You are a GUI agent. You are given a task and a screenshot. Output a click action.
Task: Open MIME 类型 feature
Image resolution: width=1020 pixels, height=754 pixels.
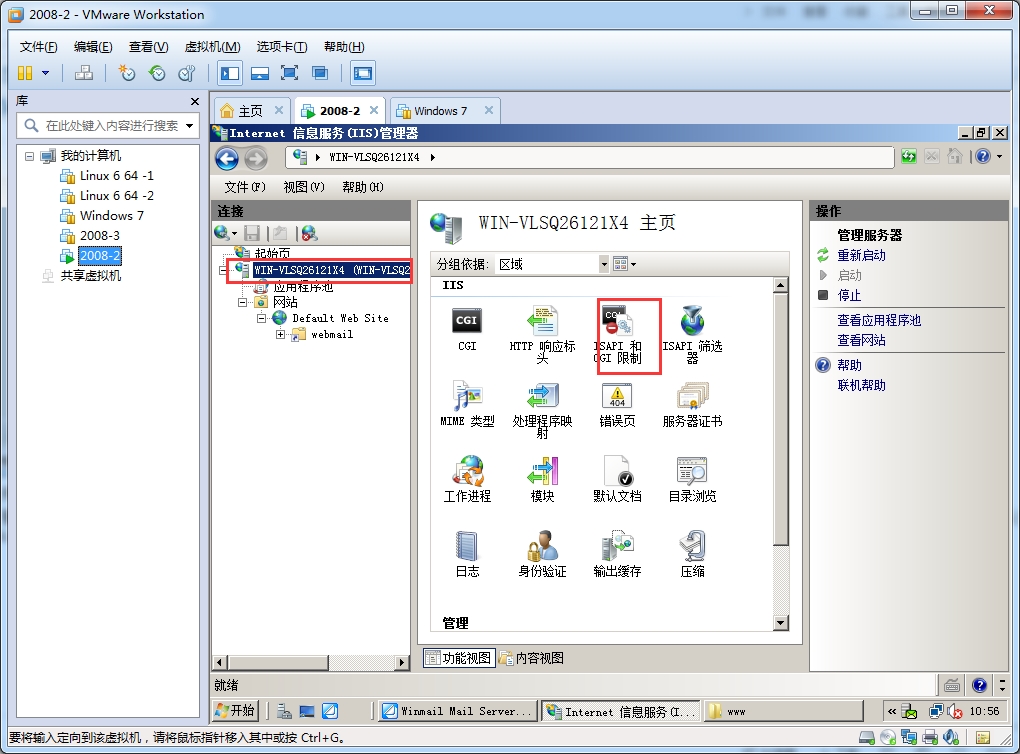[x=467, y=403]
